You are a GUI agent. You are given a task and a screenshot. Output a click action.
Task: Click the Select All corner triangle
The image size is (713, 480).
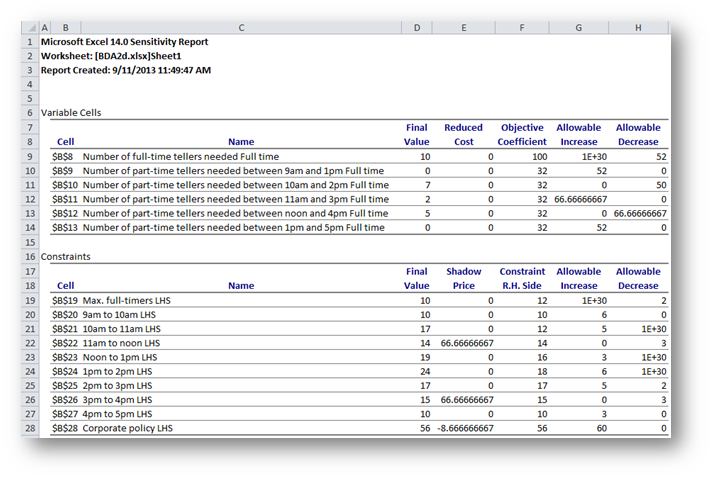tap(31, 28)
